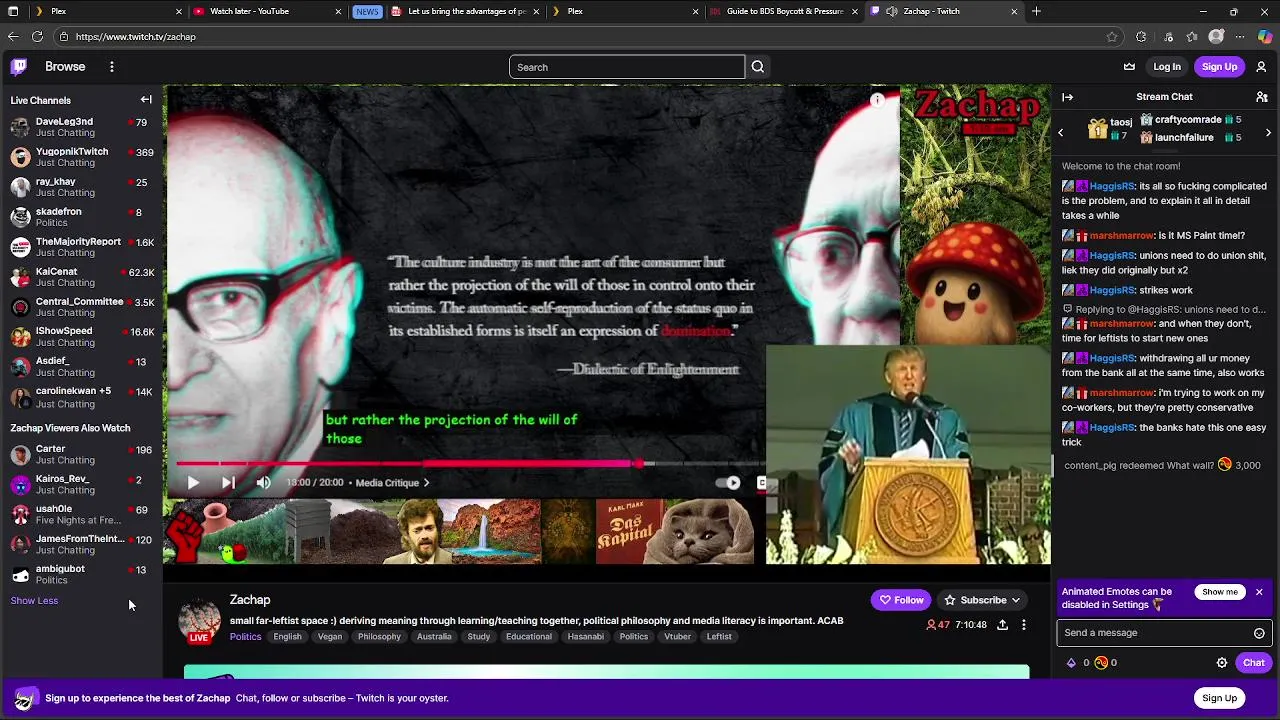Screen dimensions: 1280x720
Task: Click the Hasanabi tag
Action: point(585,637)
